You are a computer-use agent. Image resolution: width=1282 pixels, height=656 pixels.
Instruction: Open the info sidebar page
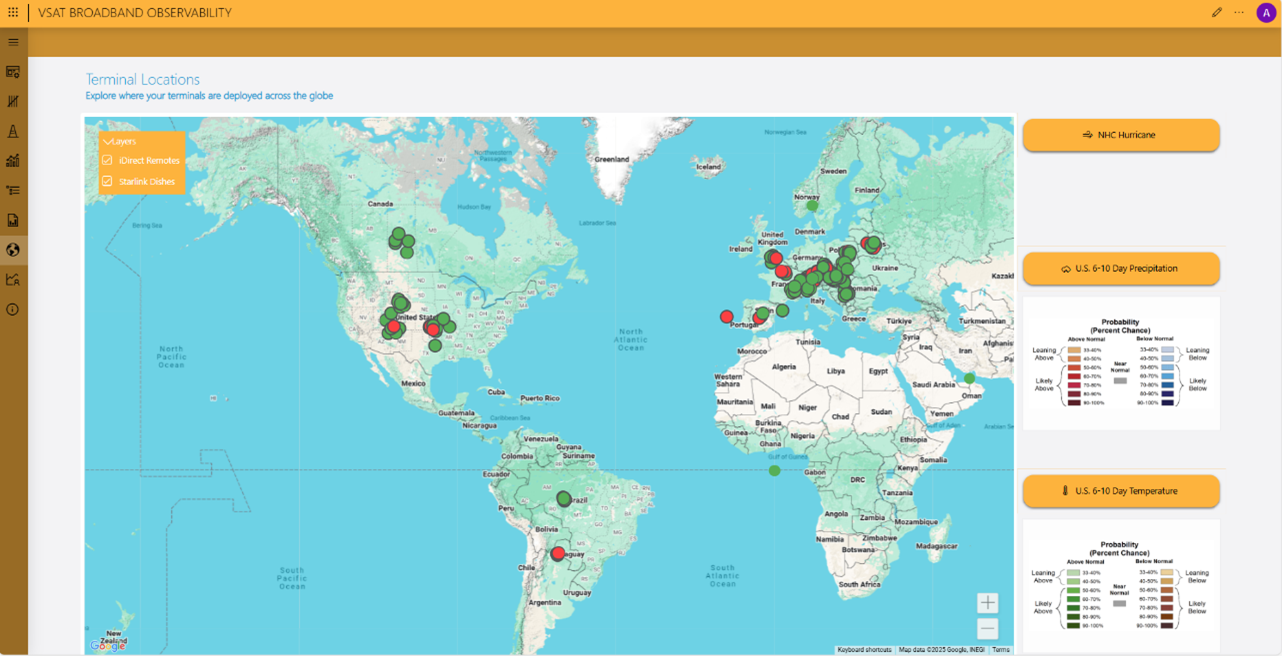(13, 309)
